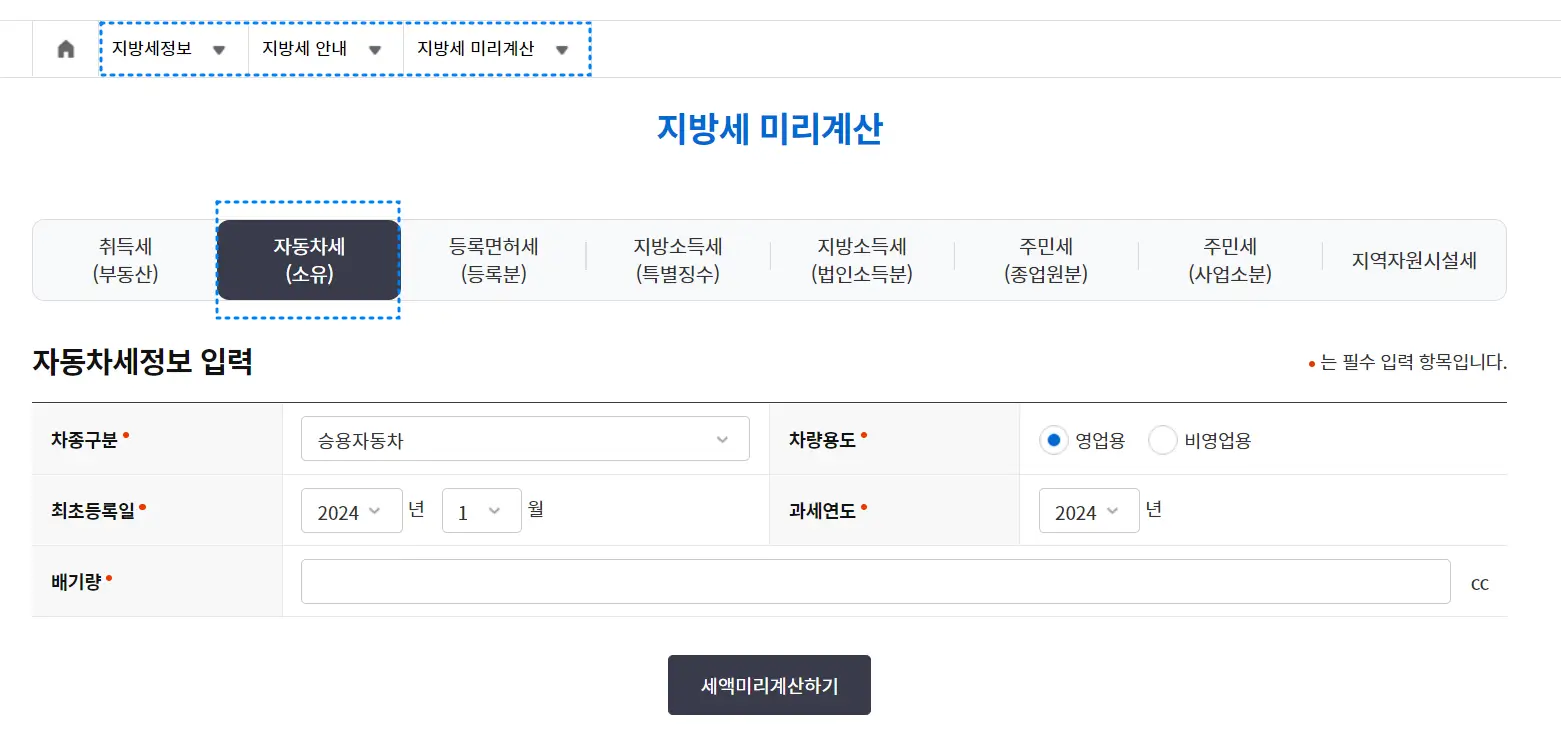This screenshot has height=737, width=1561.
Task: Open the 차종구분 vehicle type dropdown
Action: [x=524, y=438]
